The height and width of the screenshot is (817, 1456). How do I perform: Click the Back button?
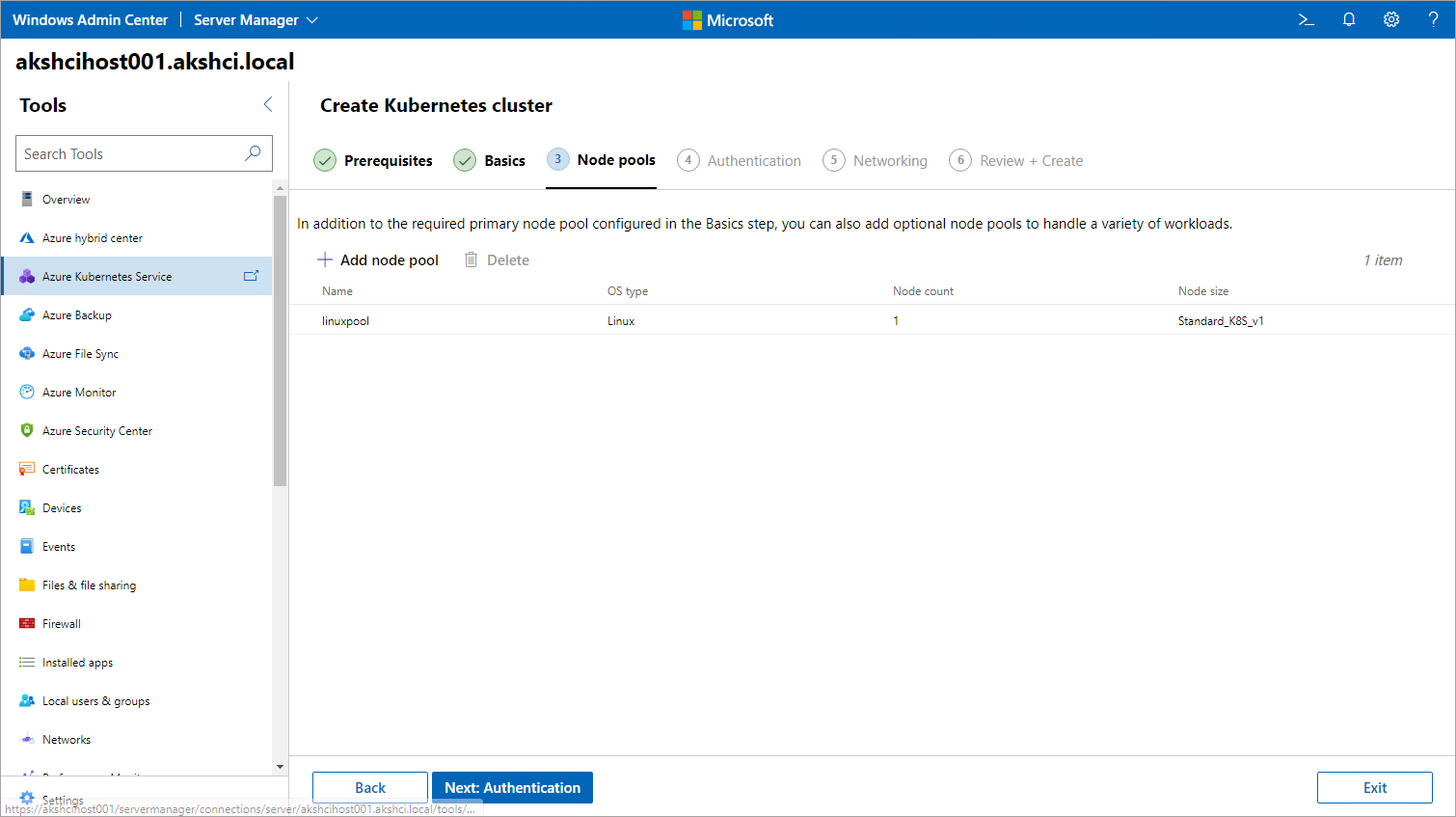point(370,788)
